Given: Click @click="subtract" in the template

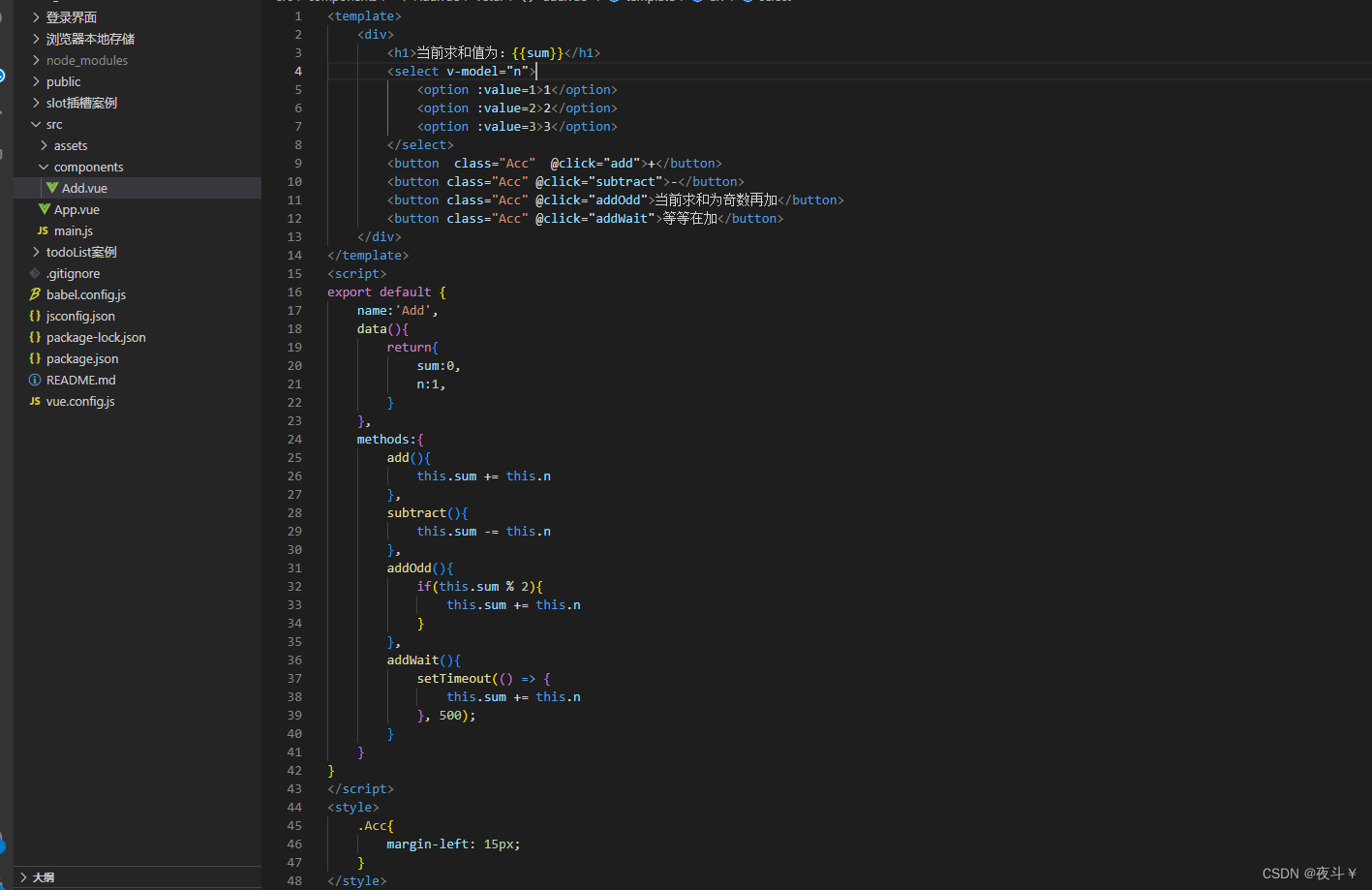Looking at the screenshot, I should (599, 182).
